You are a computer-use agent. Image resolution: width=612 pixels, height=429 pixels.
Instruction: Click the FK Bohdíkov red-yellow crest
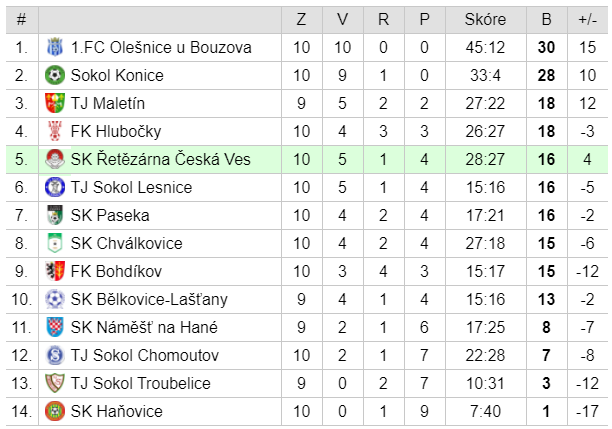click(55, 271)
